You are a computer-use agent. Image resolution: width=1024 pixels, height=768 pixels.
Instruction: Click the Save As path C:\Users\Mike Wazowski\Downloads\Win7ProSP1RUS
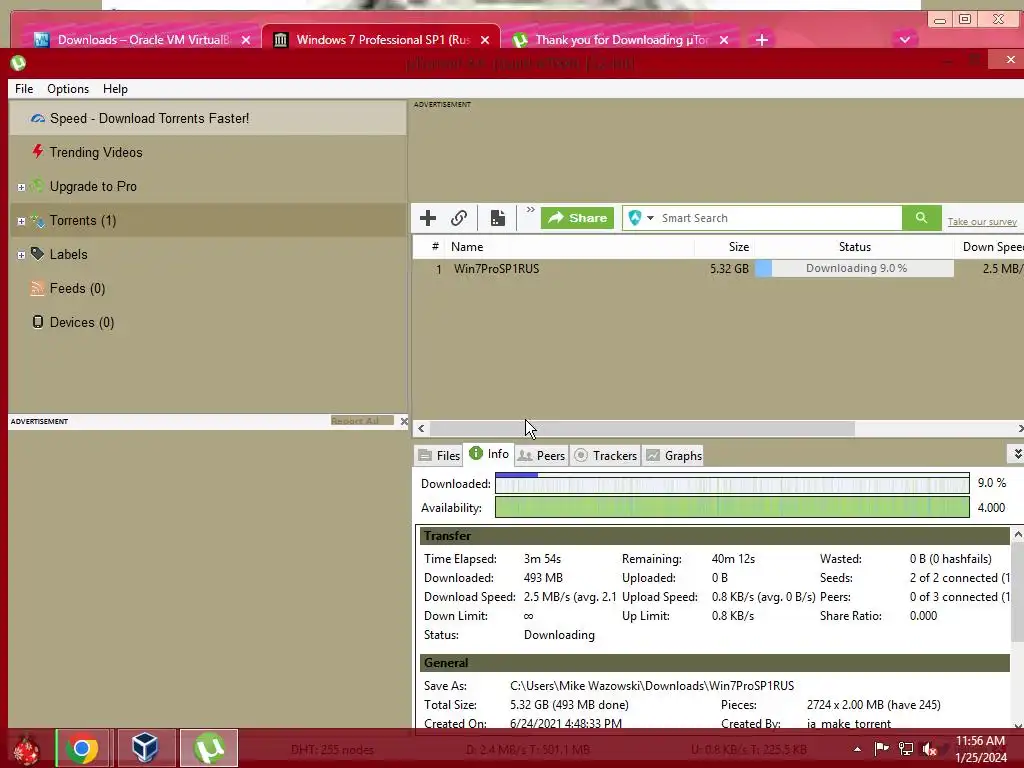click(652, 686)
